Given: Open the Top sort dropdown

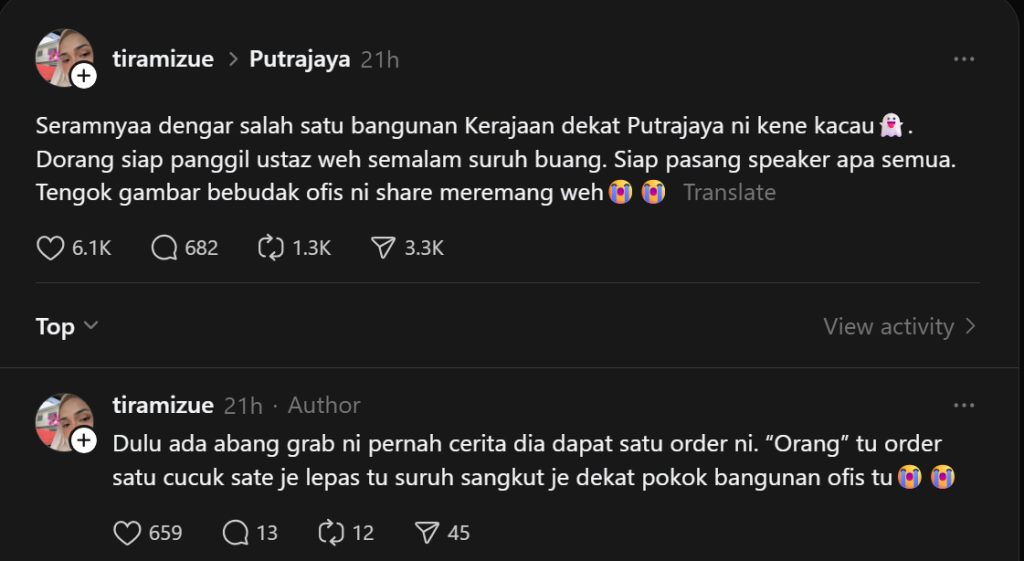Looking at the screenshot, I should pyautogui.click(x=67, y=327).
